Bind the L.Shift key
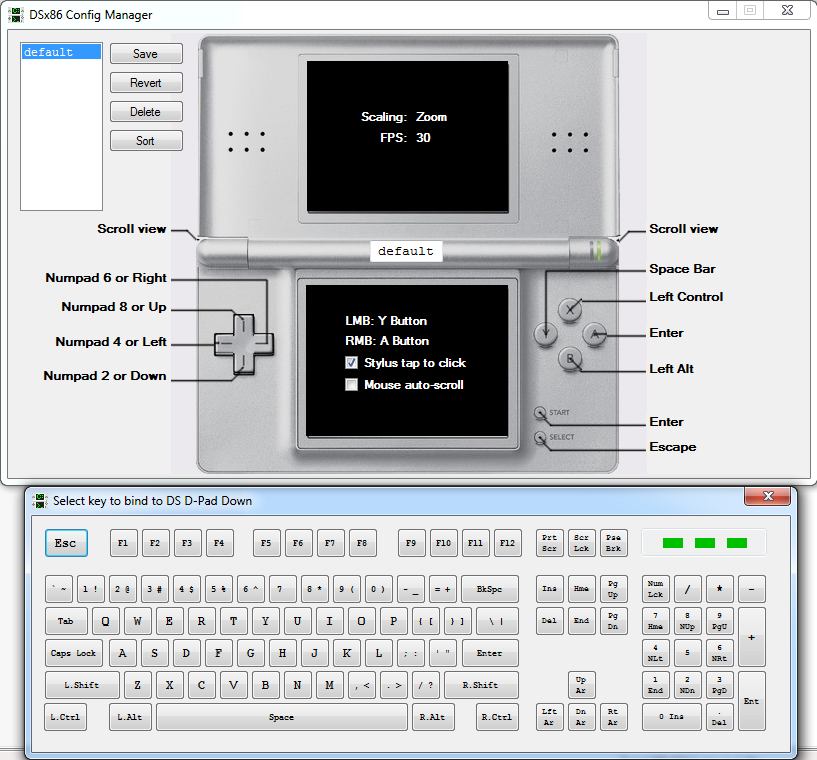 82,685
